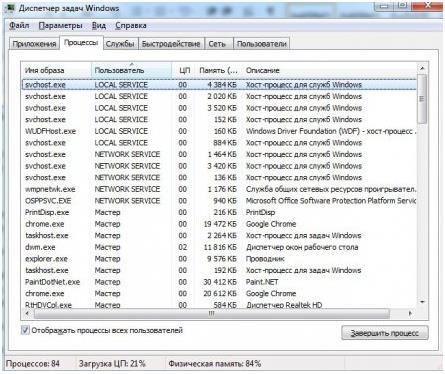Open the Параметры menu
The image size is (445, 374).
[x=60, y=25]
